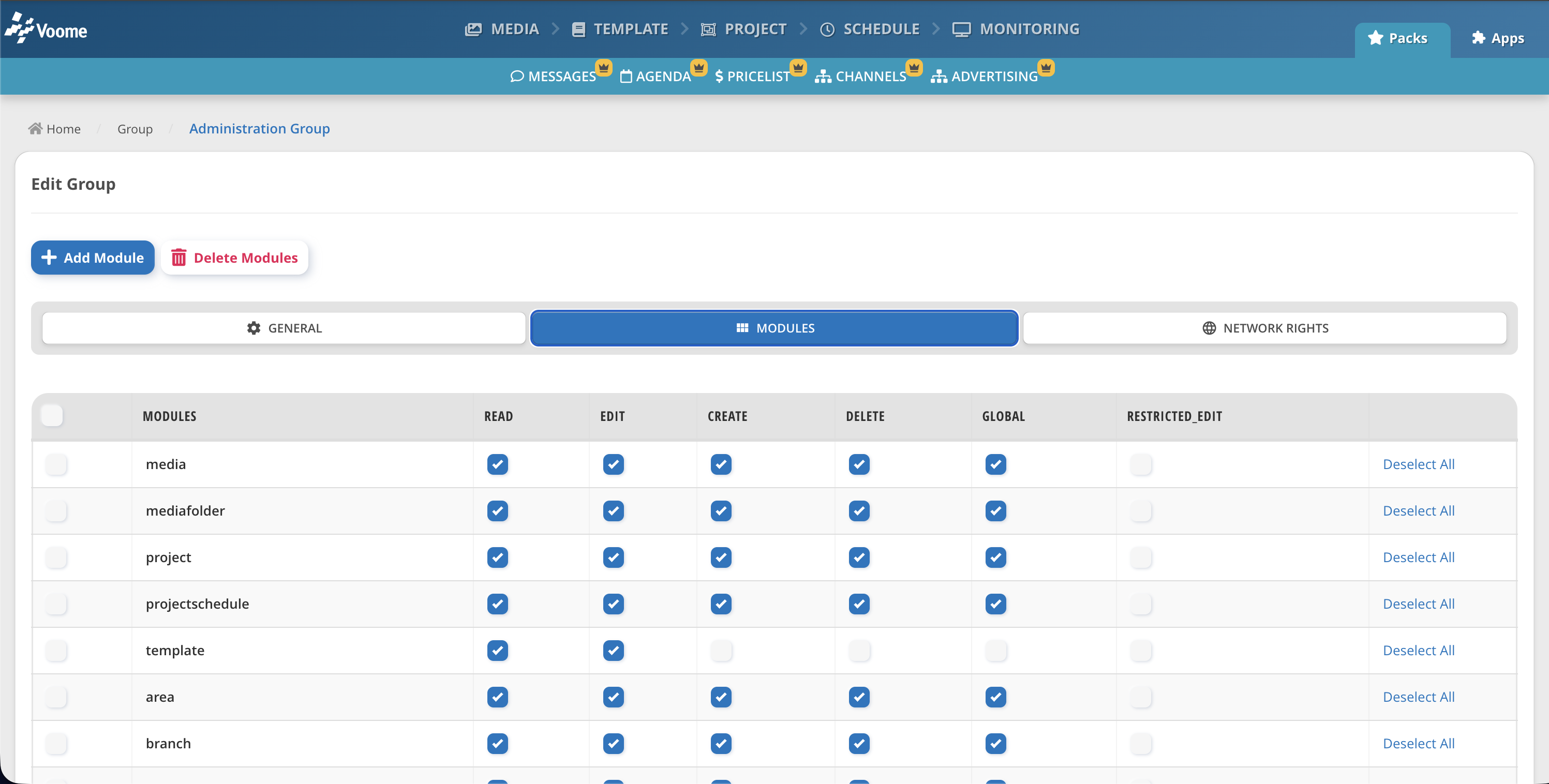Click Deselect All for media row
This screenshot has width=1549, height=784.
pos(1419,464)
